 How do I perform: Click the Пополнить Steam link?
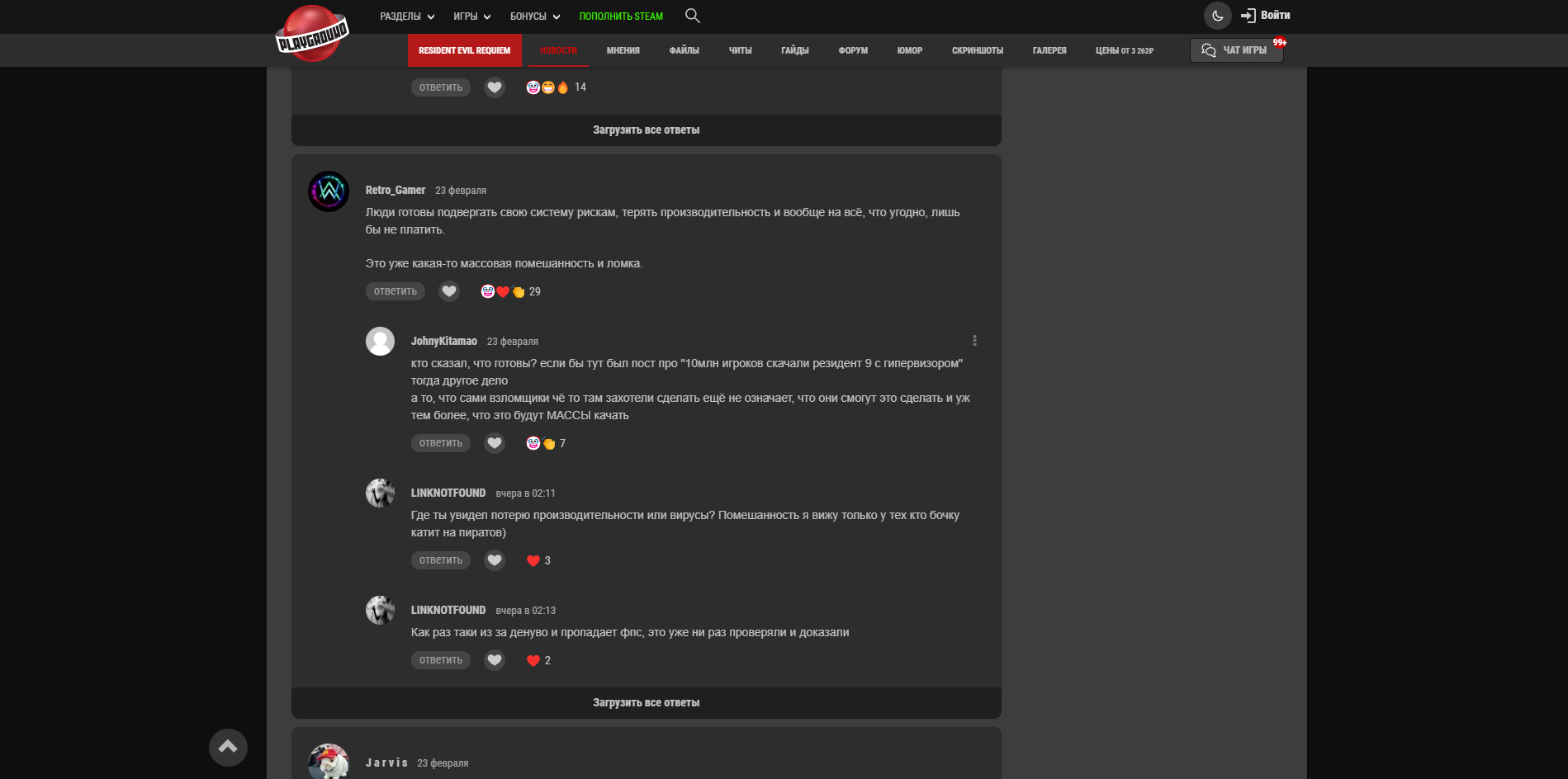coord(621,17)
